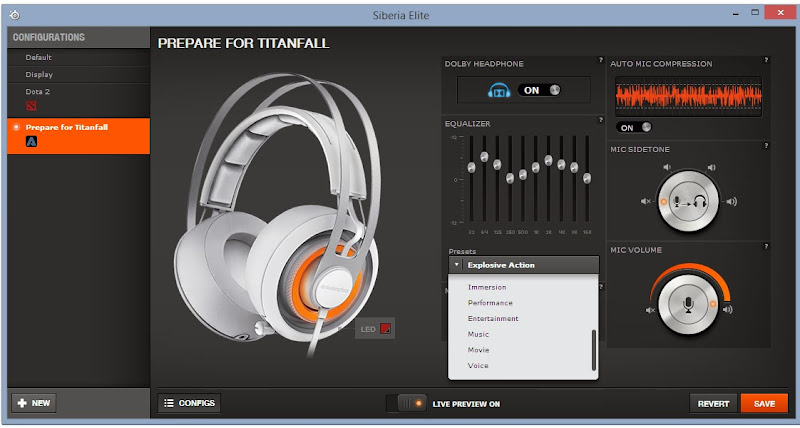Open help for Mic Sidetone

(x=766, y=146)
